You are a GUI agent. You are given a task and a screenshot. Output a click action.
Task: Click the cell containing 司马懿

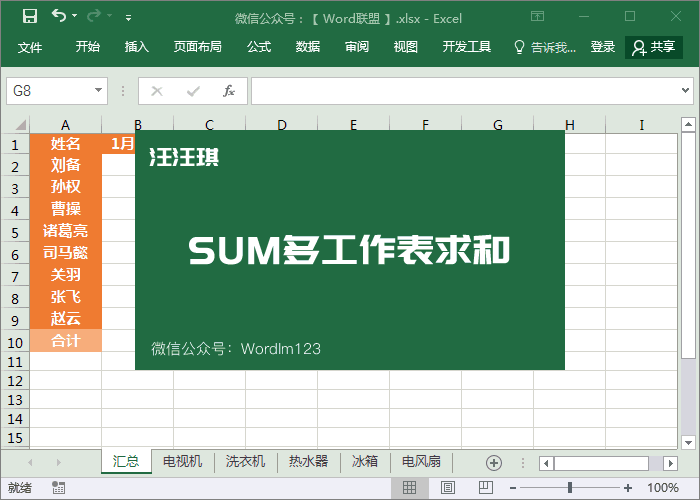tap(66, 253)
